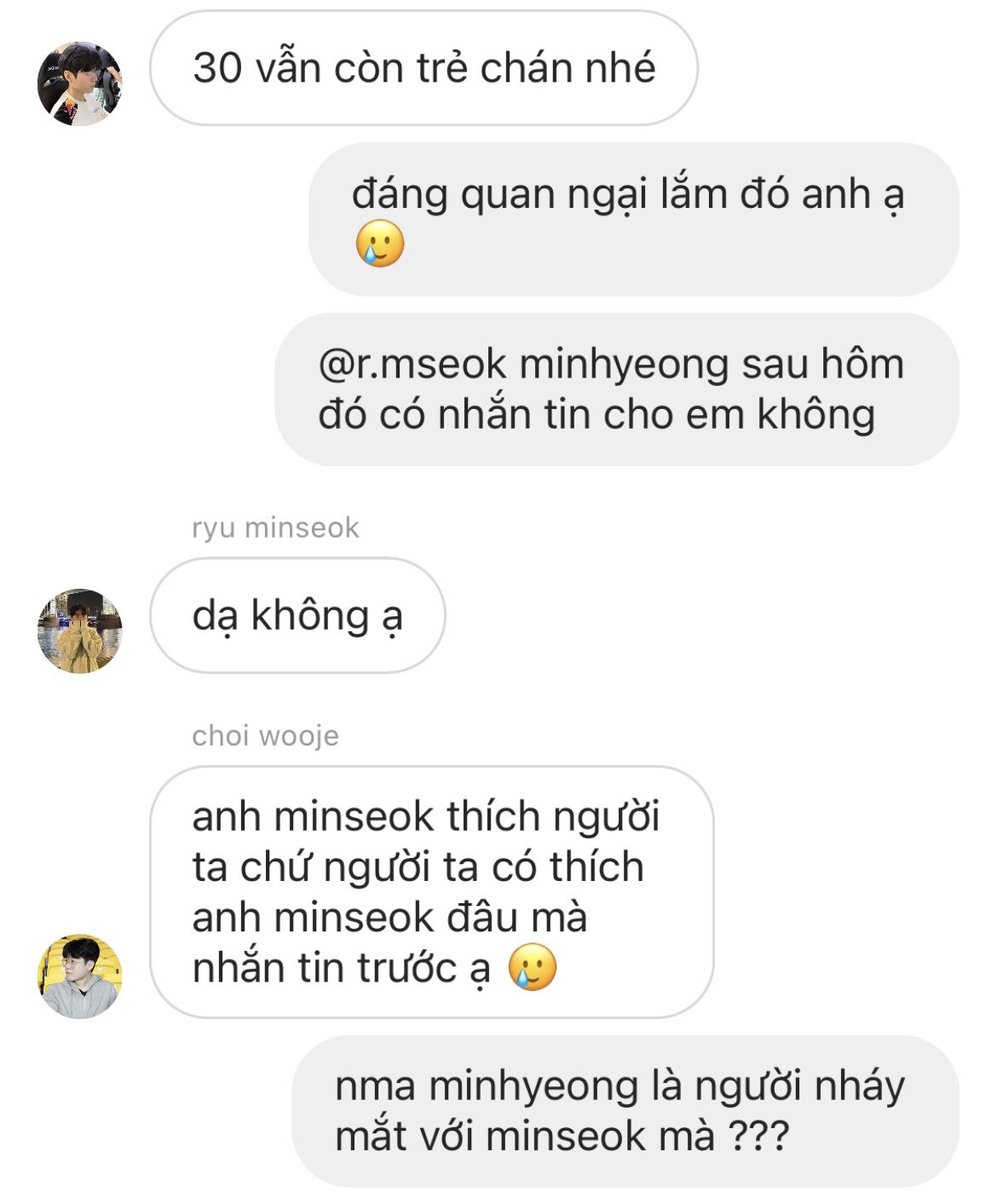This screenshot has height=1204, width=997.
Task: Tap ryu minseok's profile picture
Action: [80, 631]
